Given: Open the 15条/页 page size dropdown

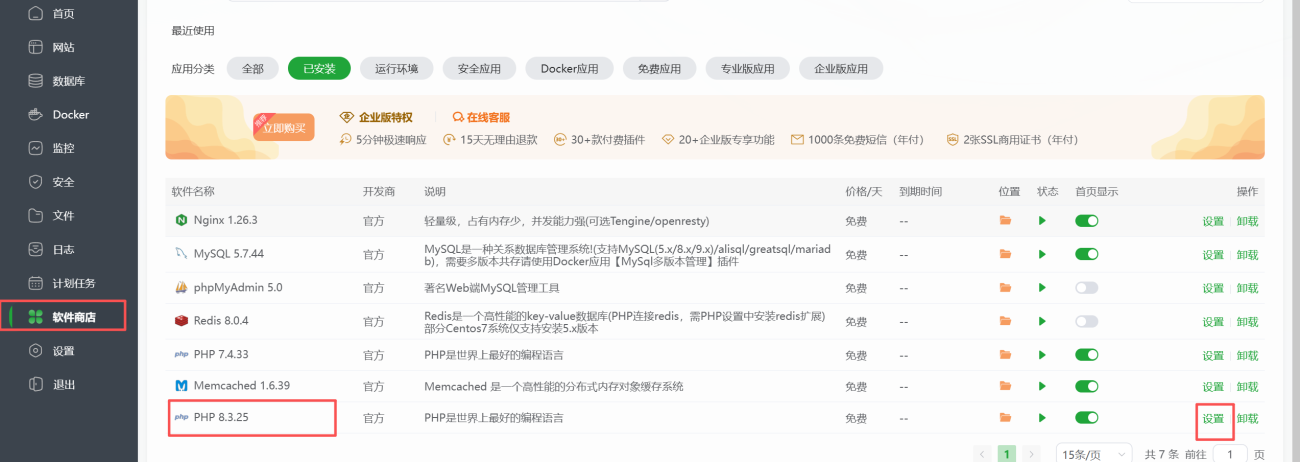Looking at the screenshot, I should 1093,454.
